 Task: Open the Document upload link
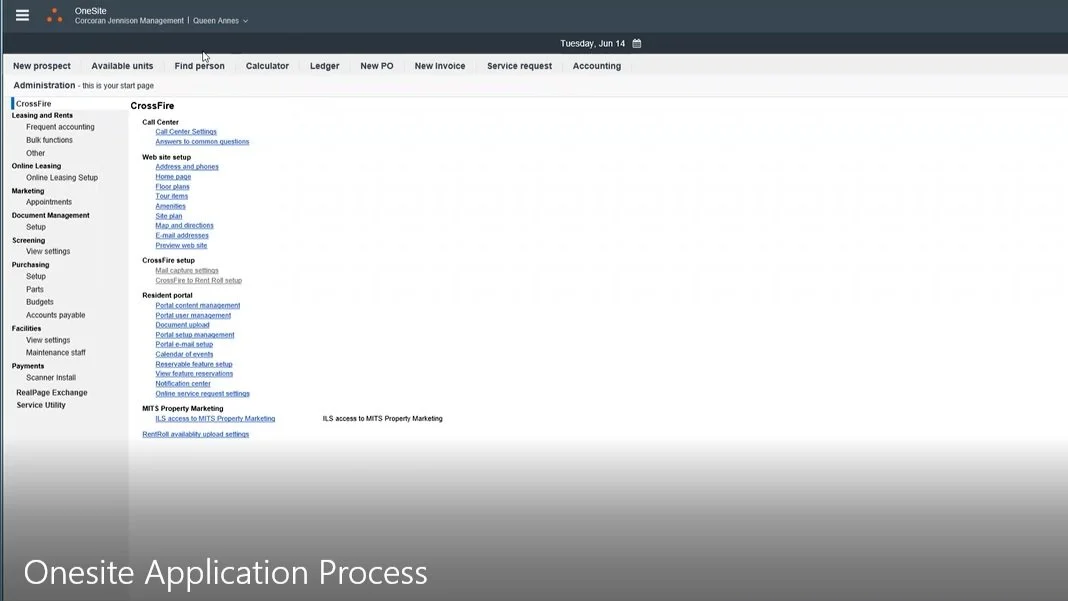pos(183,325)
